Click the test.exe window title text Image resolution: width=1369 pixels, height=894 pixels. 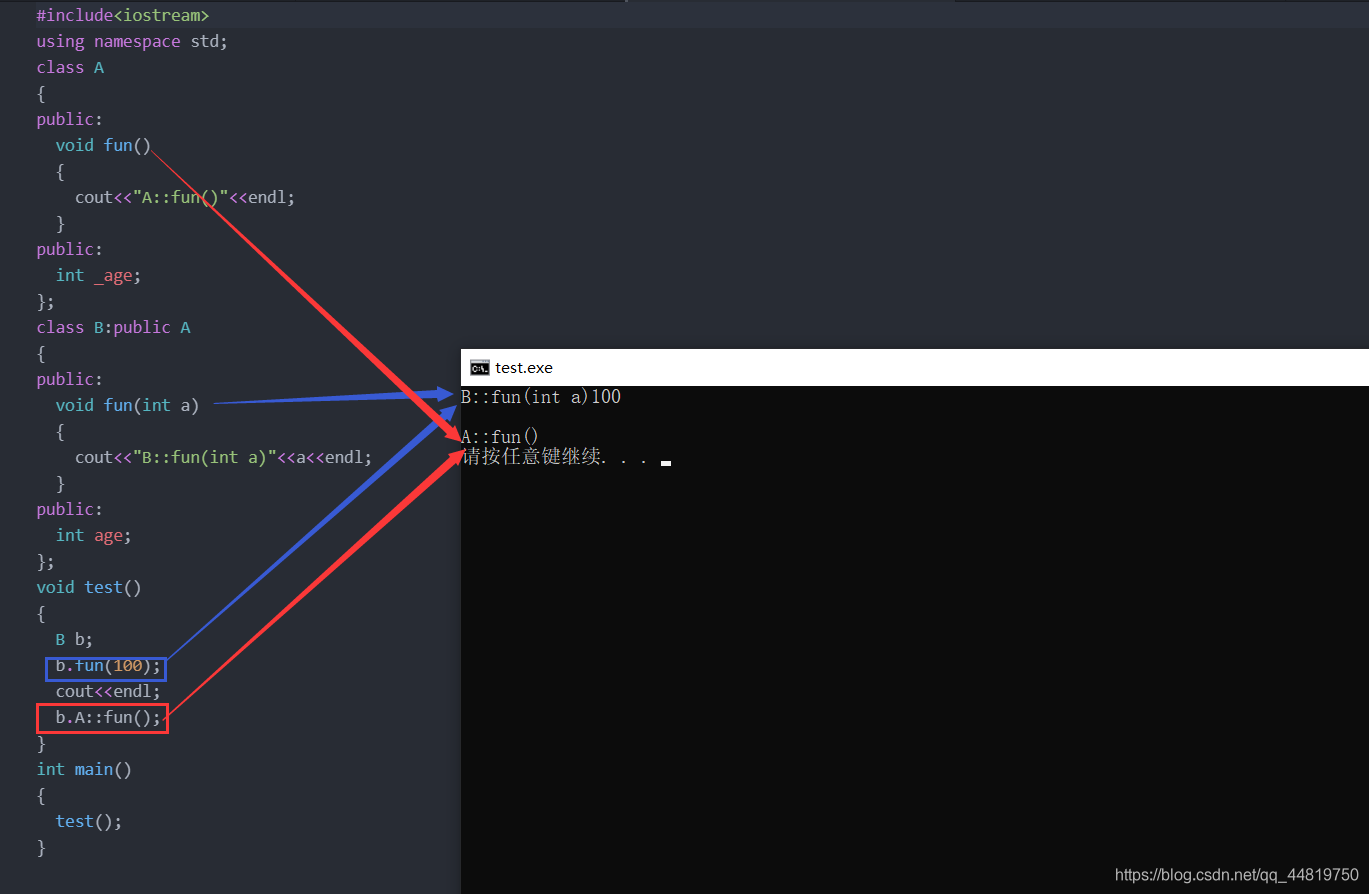point(524,368)
